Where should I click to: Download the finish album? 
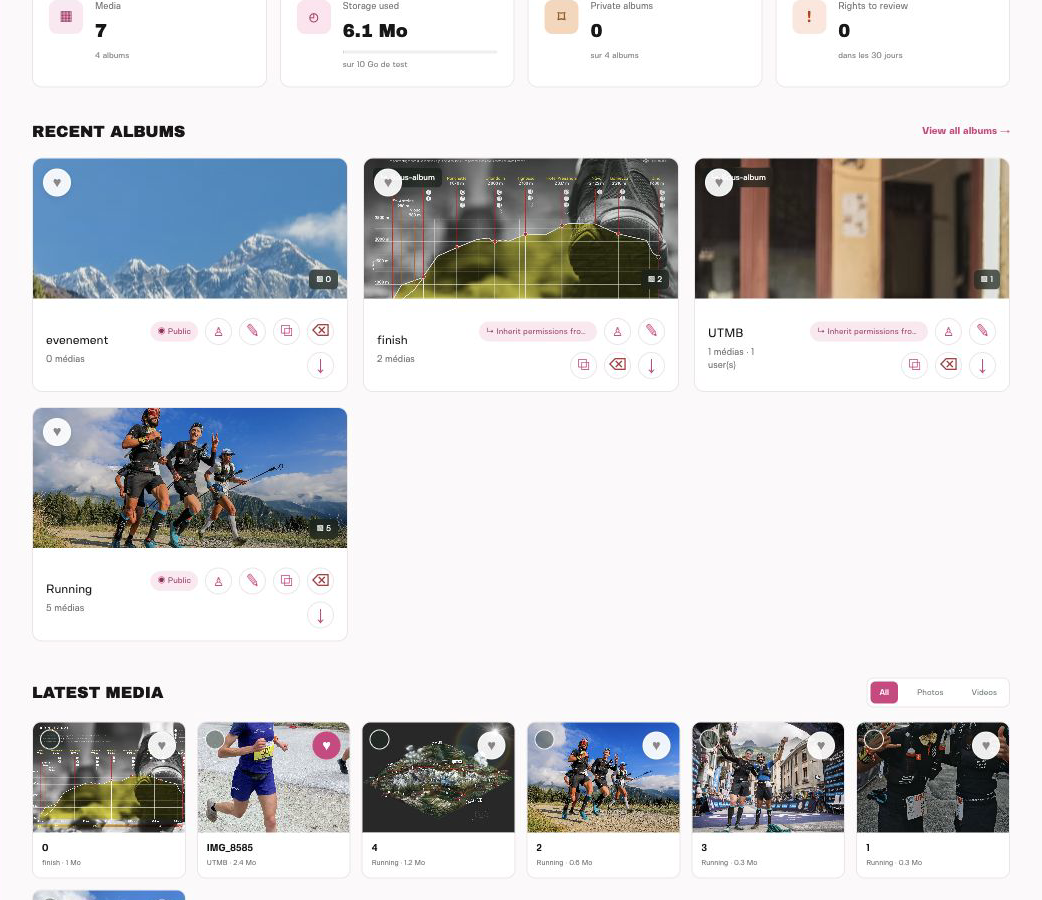pyautogui.click(x=651, y=365)
